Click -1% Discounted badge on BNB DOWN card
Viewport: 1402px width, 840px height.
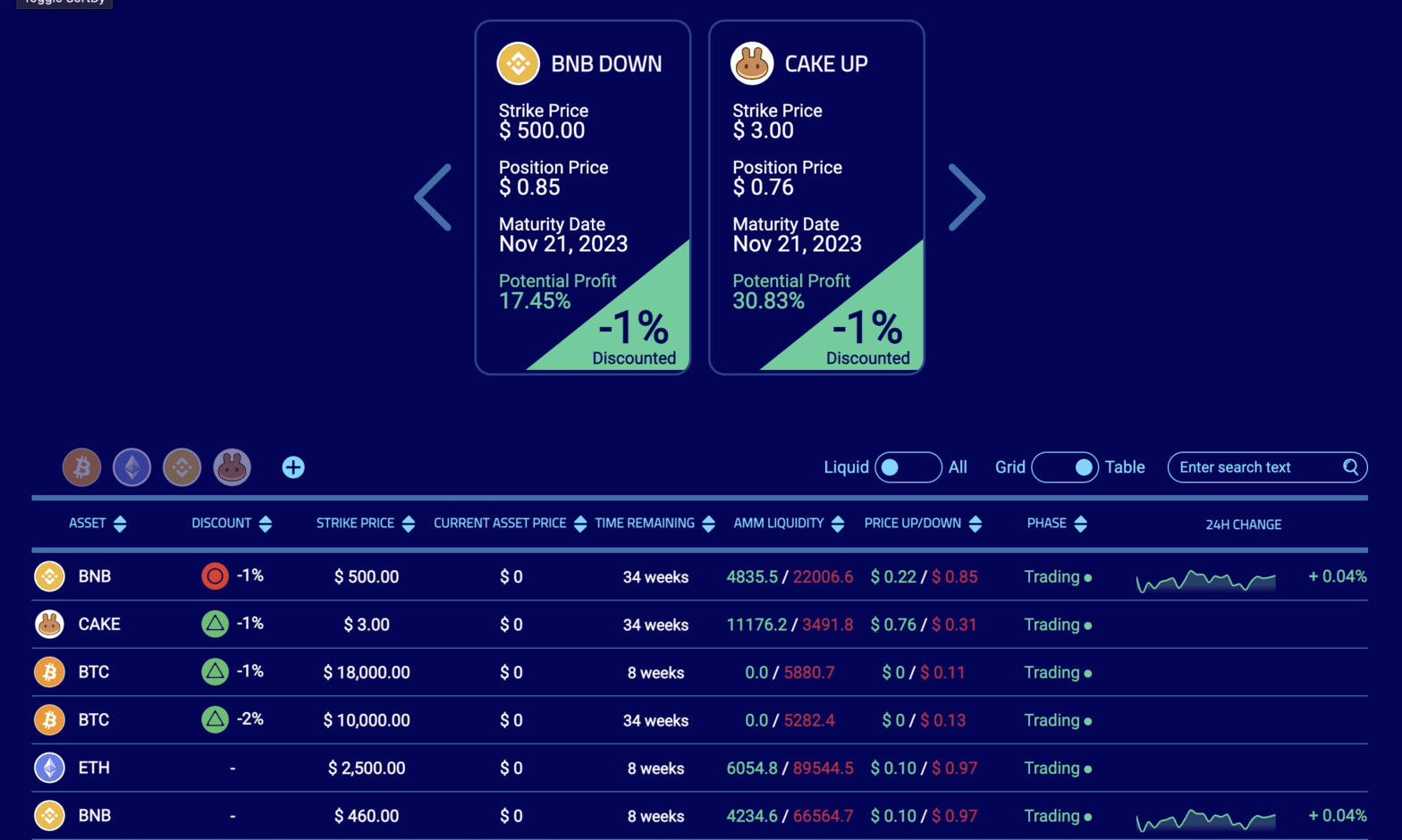tap(634, 338)
